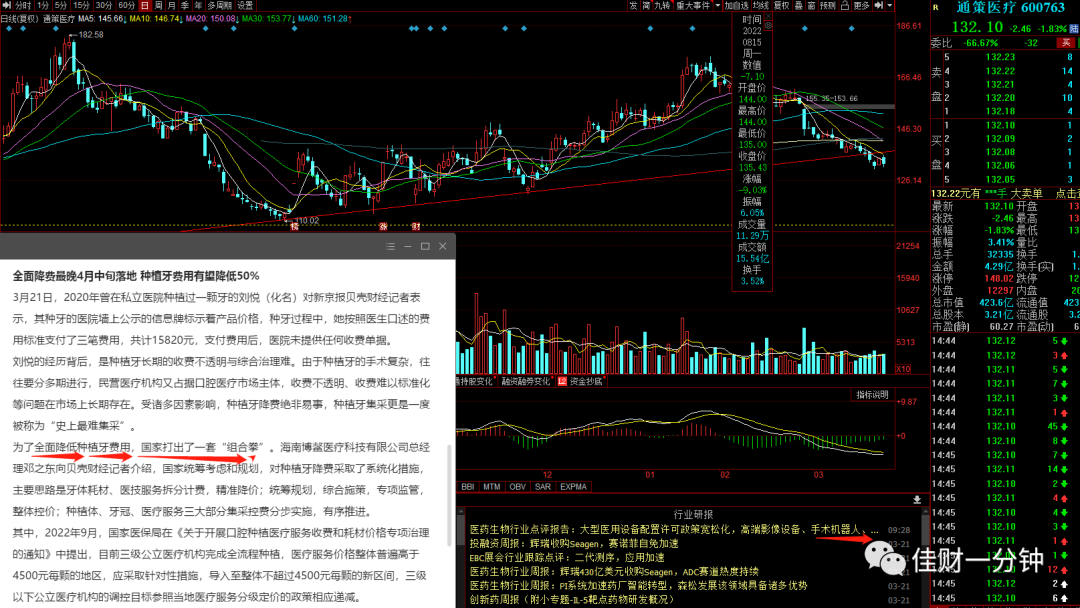1080x608 pixels.
Task: Select the 30分 period
Action: coord(104,5)
